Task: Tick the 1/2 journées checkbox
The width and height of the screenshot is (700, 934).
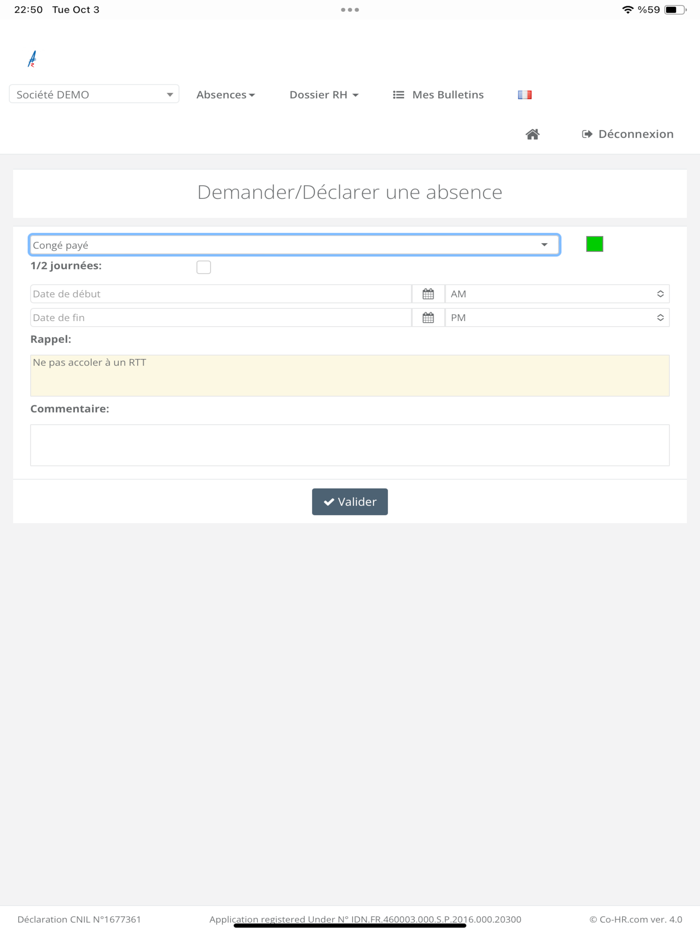Action: (204, 267)
